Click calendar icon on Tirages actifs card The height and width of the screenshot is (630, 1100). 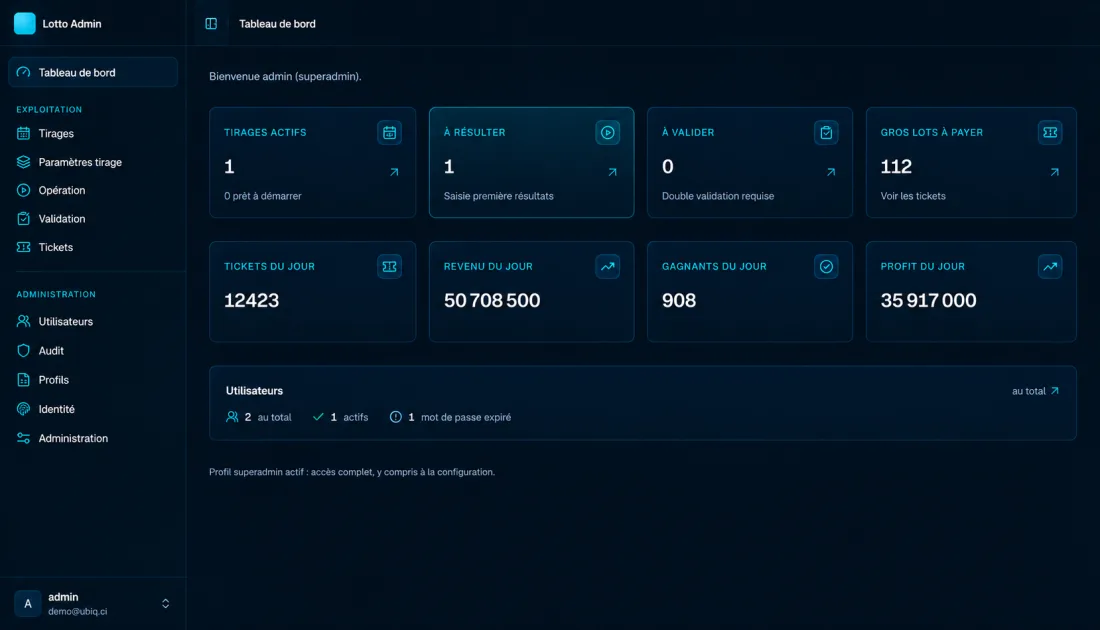tap(389, 133)
